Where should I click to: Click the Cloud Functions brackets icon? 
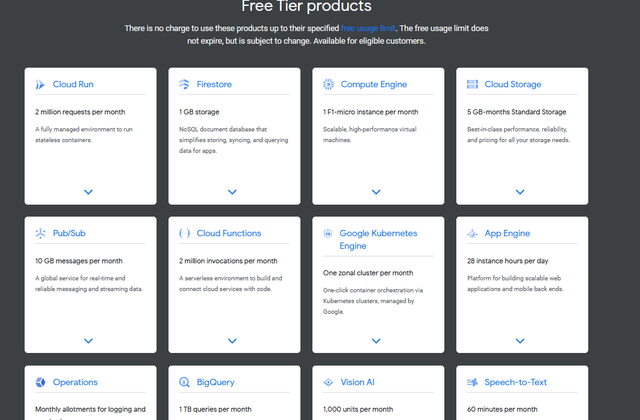184,233
